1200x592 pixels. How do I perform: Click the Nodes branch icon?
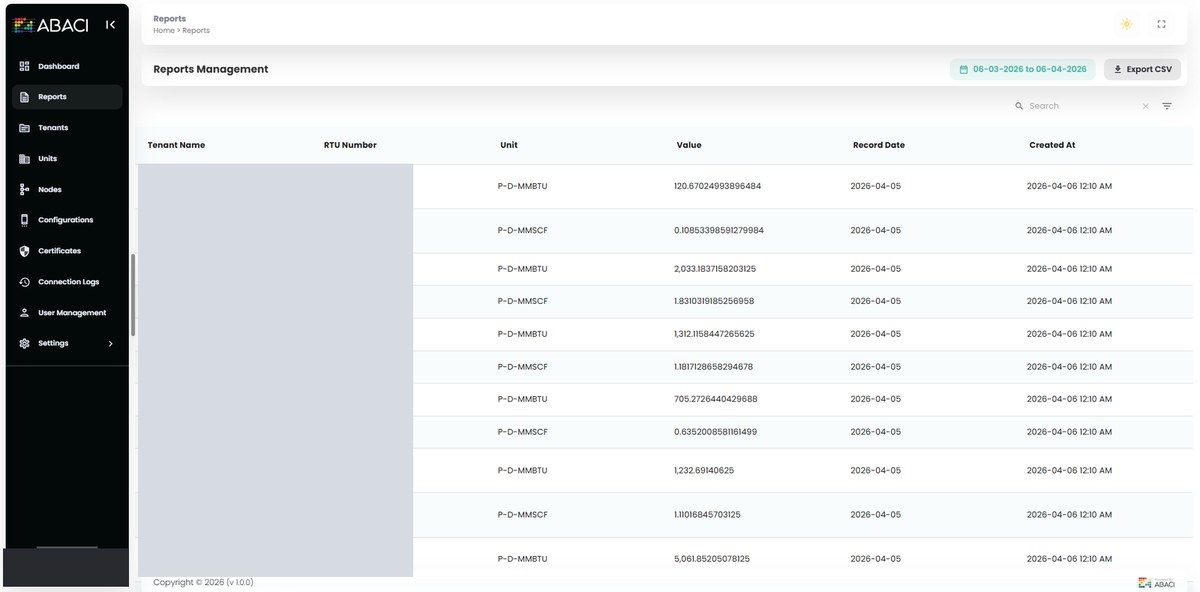[x=24, y=189]
